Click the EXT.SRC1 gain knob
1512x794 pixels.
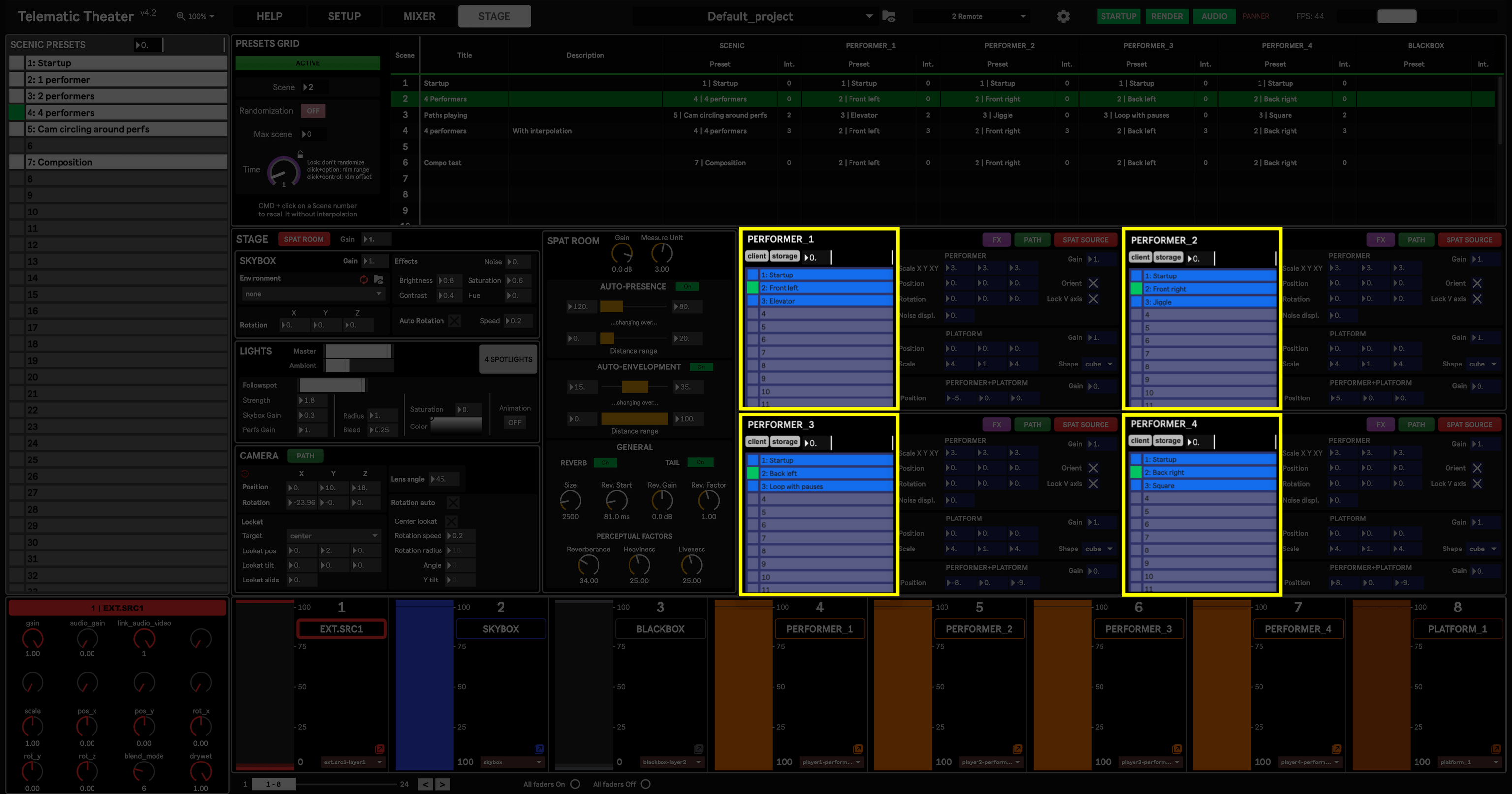pyautogui.click(x=32, y=639)
